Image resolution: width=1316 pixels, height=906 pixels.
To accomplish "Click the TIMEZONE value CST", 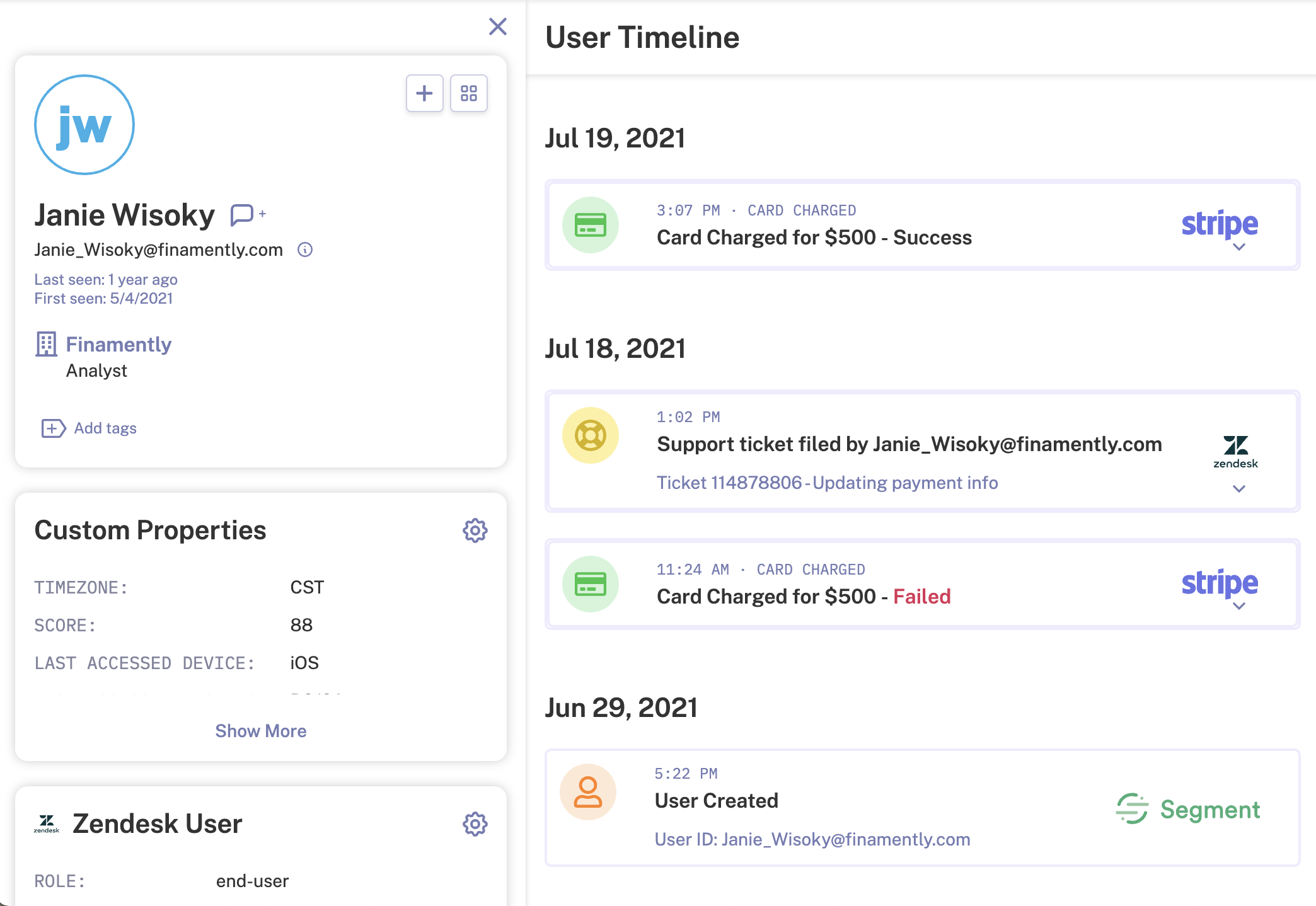I will 307,587.
